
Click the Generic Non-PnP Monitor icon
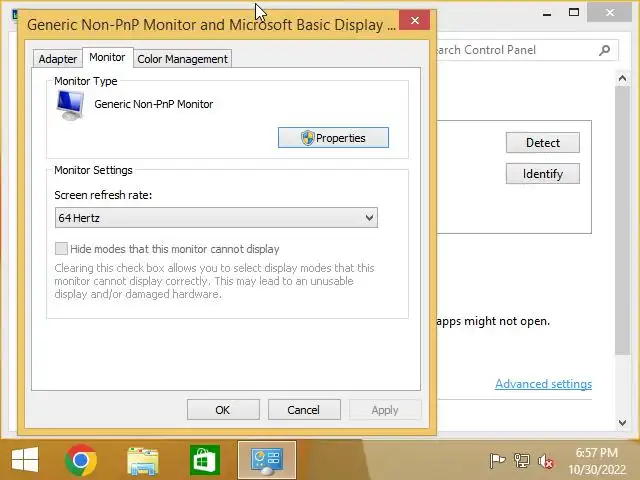pyautogui.click(x=70, y=105)
